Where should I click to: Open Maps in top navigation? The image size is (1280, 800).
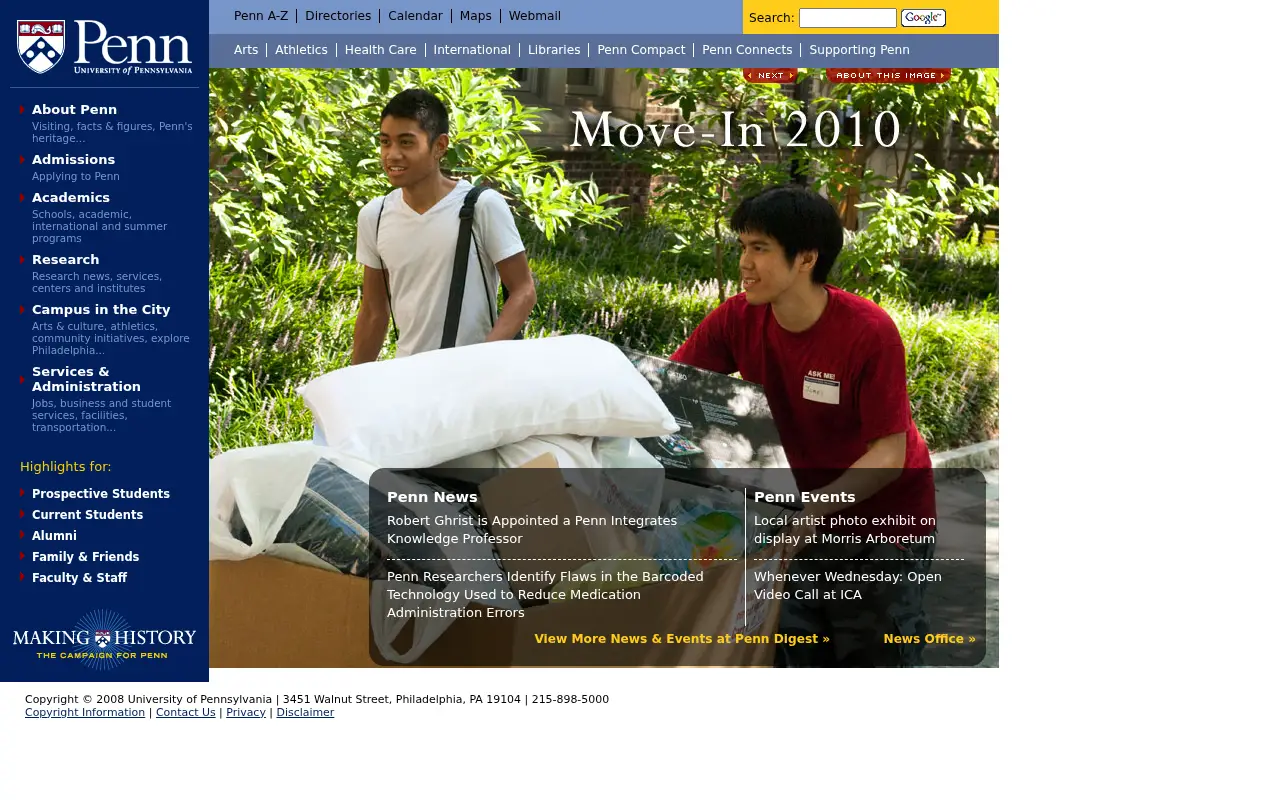tap(476, 16)
